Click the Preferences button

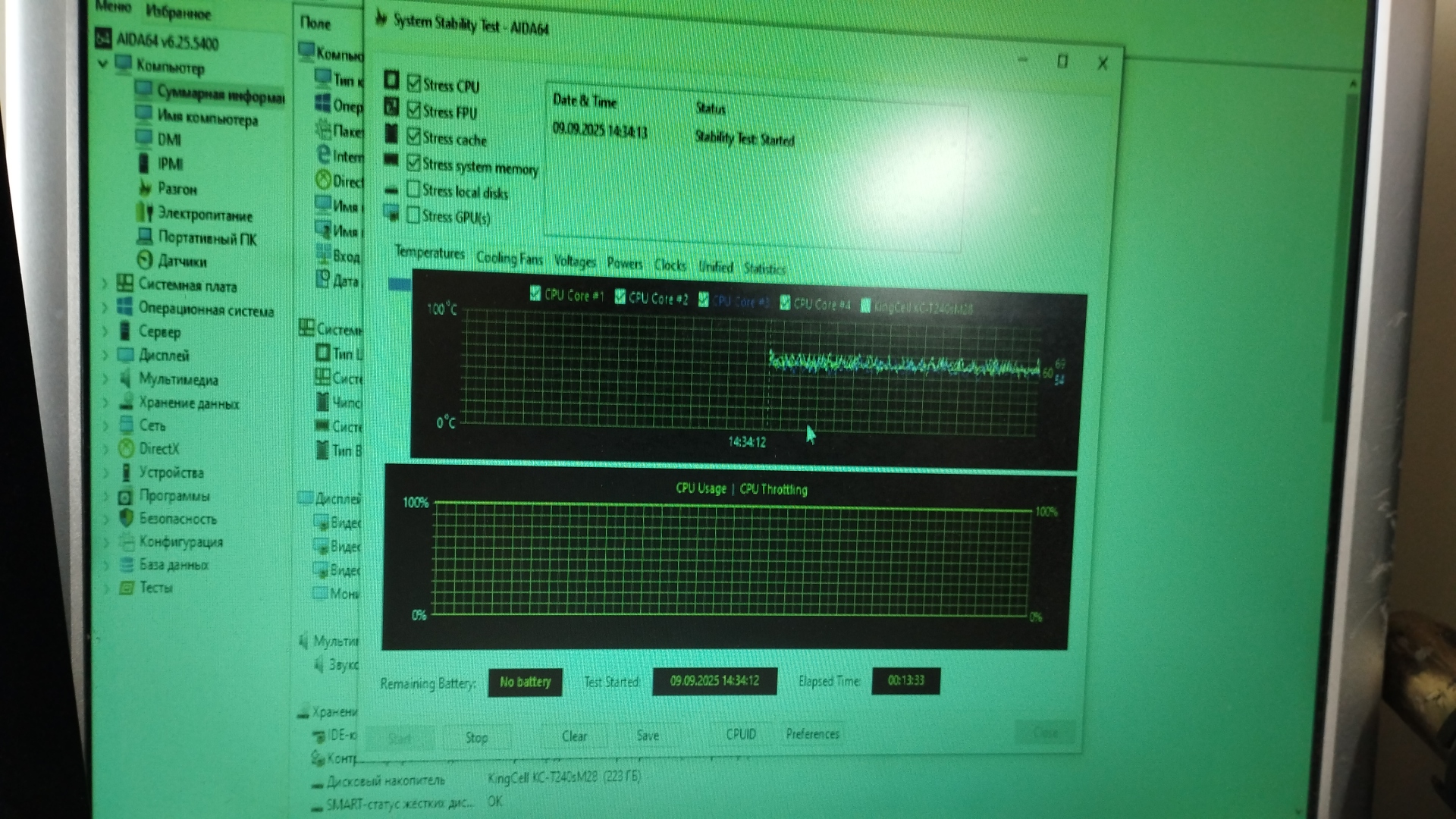(812, 734)
